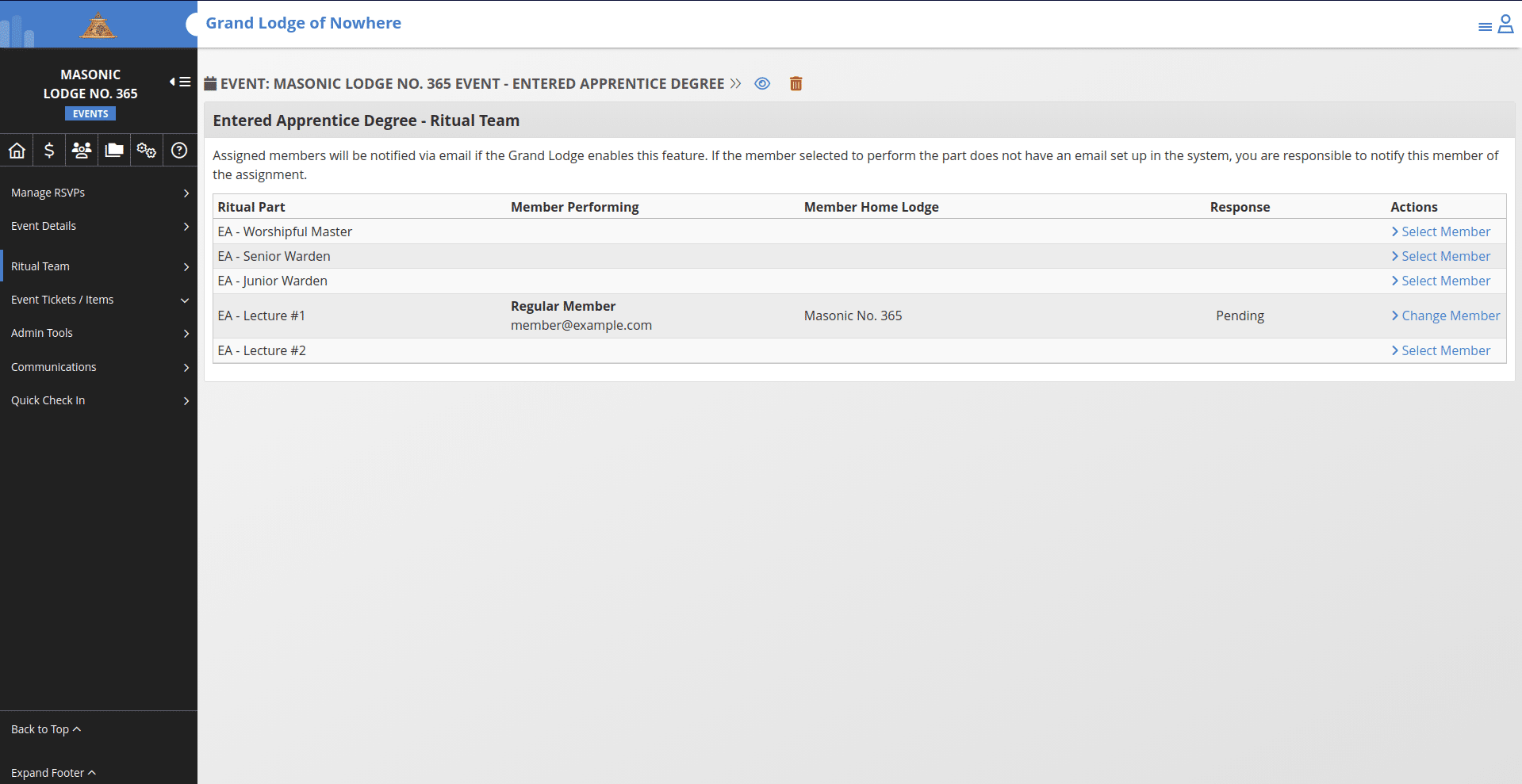The image size is (1522, 784).
Task: Click EA - Lecture #1 row label
Action: coord(261,316)
